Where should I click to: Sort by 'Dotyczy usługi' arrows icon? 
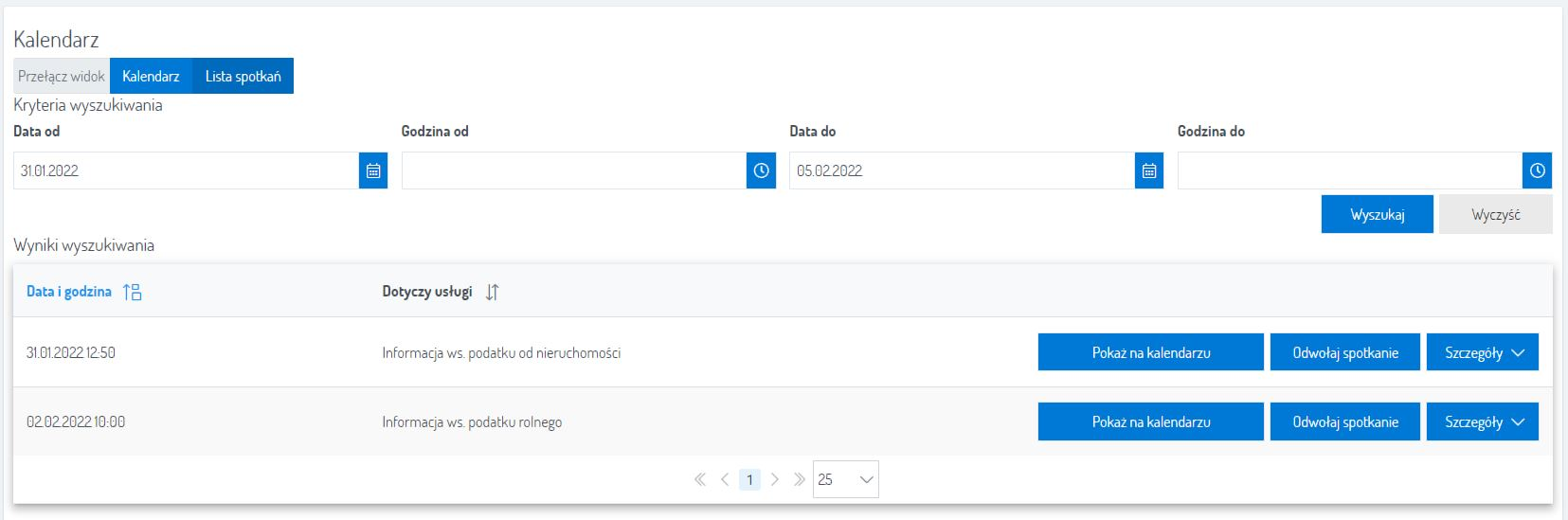pyautogui.click(x=492, y=293)
